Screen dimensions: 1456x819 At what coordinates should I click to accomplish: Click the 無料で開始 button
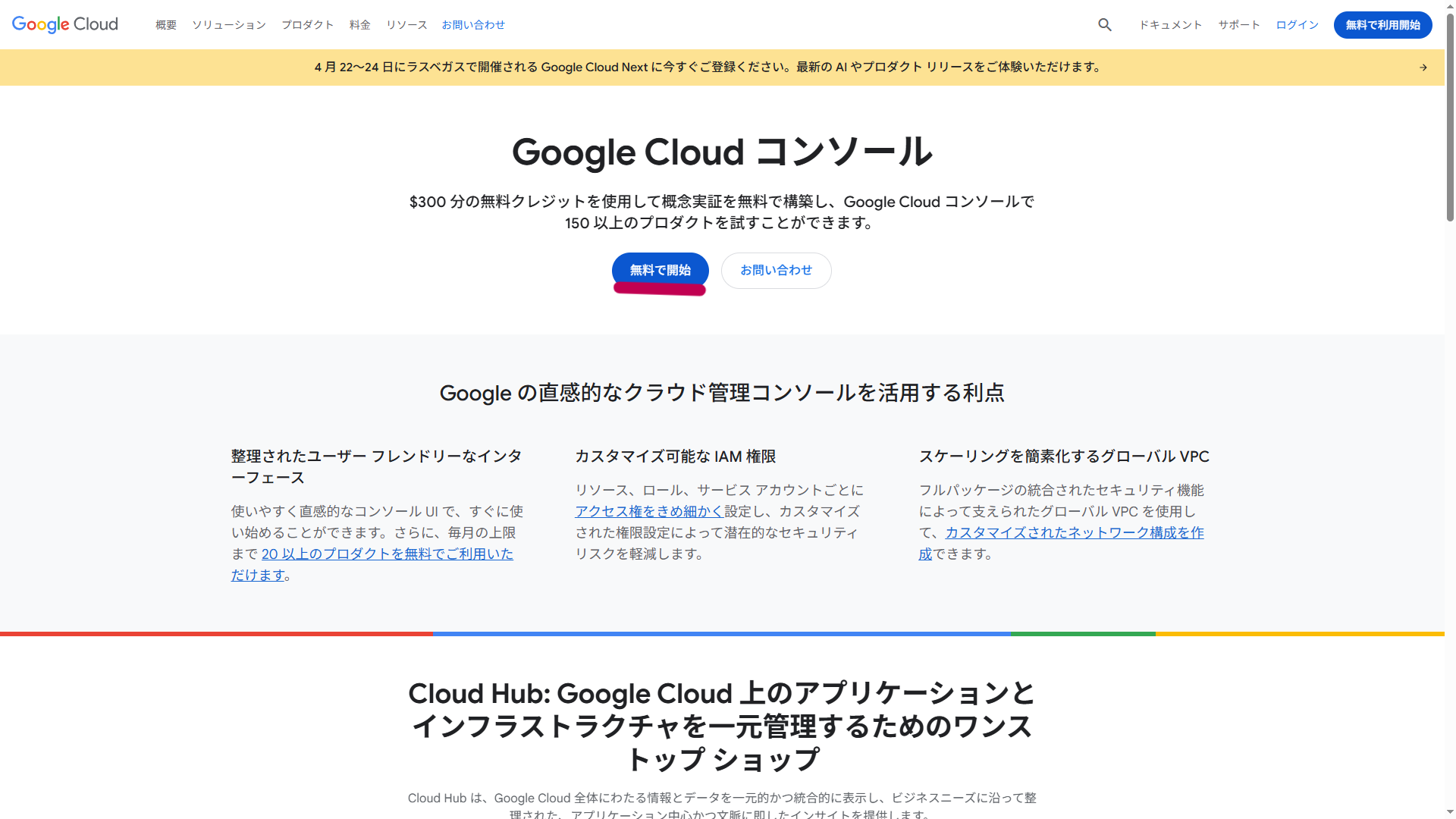tap(660, 270)
